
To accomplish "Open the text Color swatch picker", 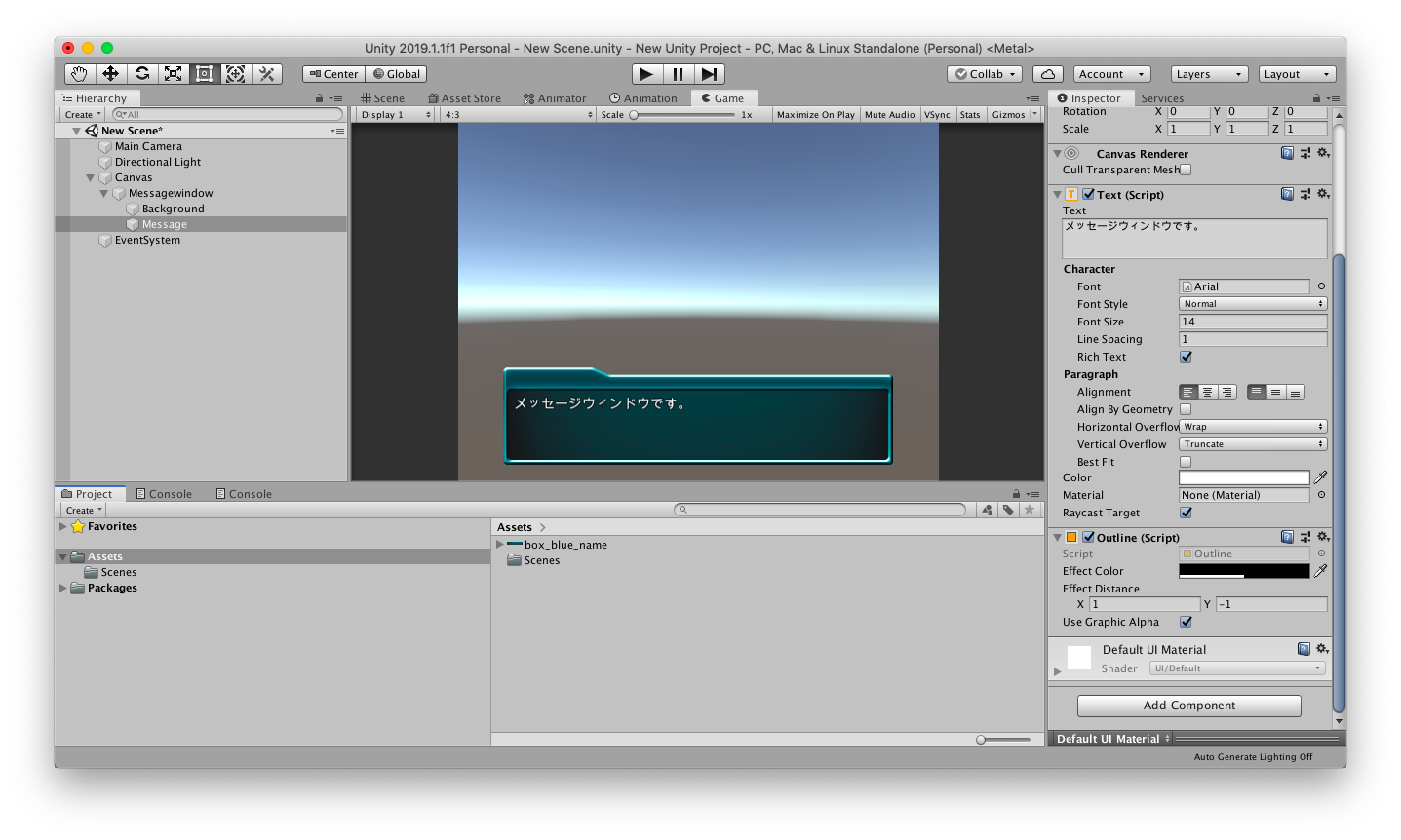I will click(x=1244, y=477).
